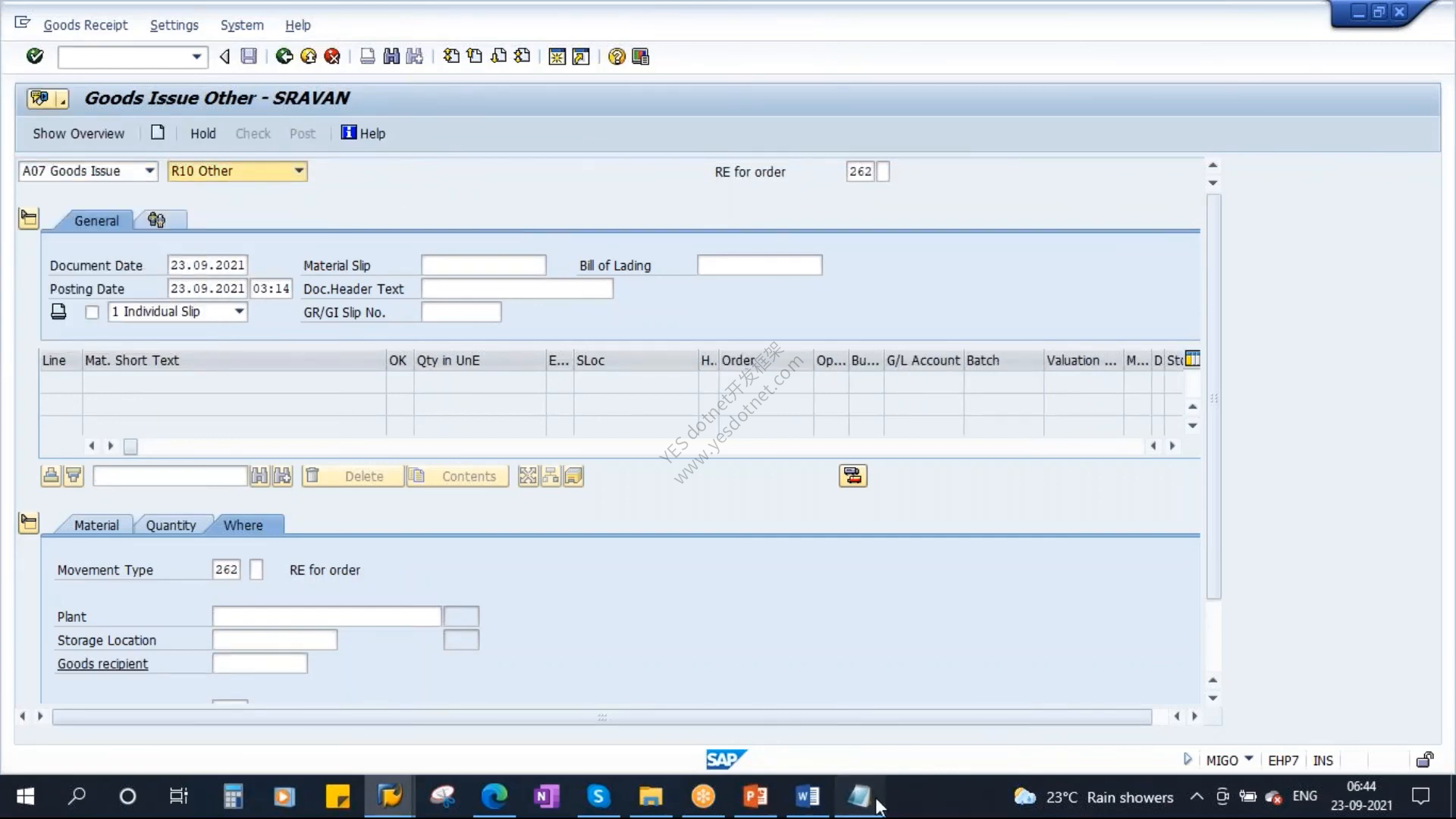Viewport: 1456px width, 819px height.
Task: Click the Bill of Lading input field
Action: click(759, 265)
